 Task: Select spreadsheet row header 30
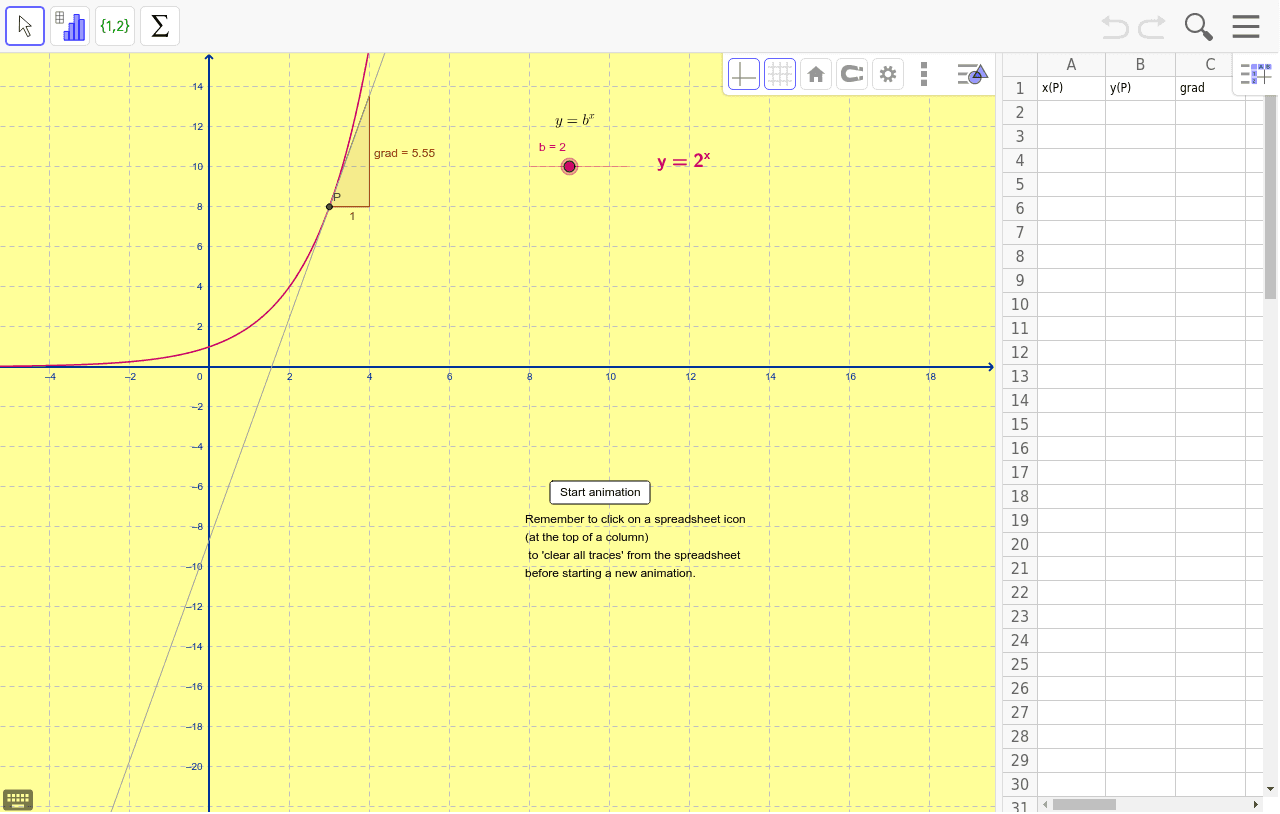pyautogui.click(x=1020, y=784)
